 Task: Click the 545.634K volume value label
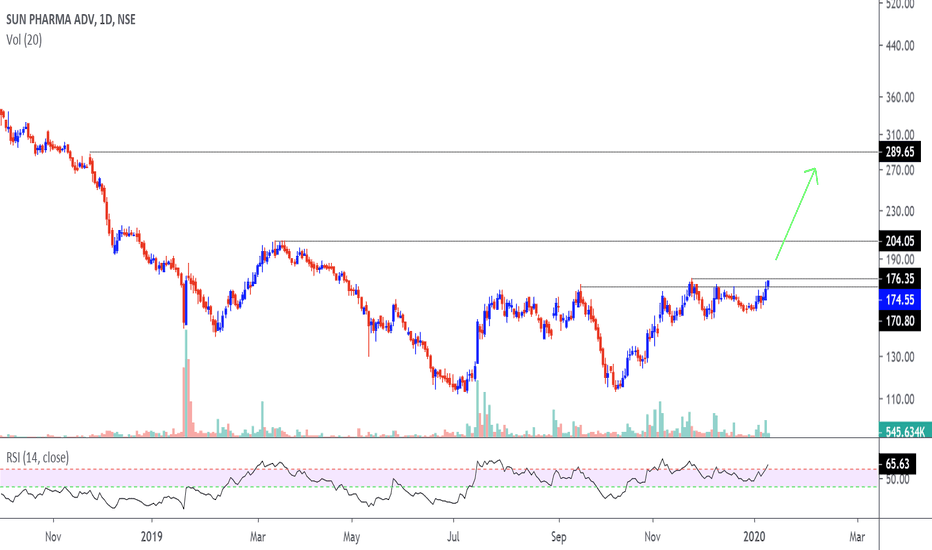pyautogui.click(x=903, y=432)
